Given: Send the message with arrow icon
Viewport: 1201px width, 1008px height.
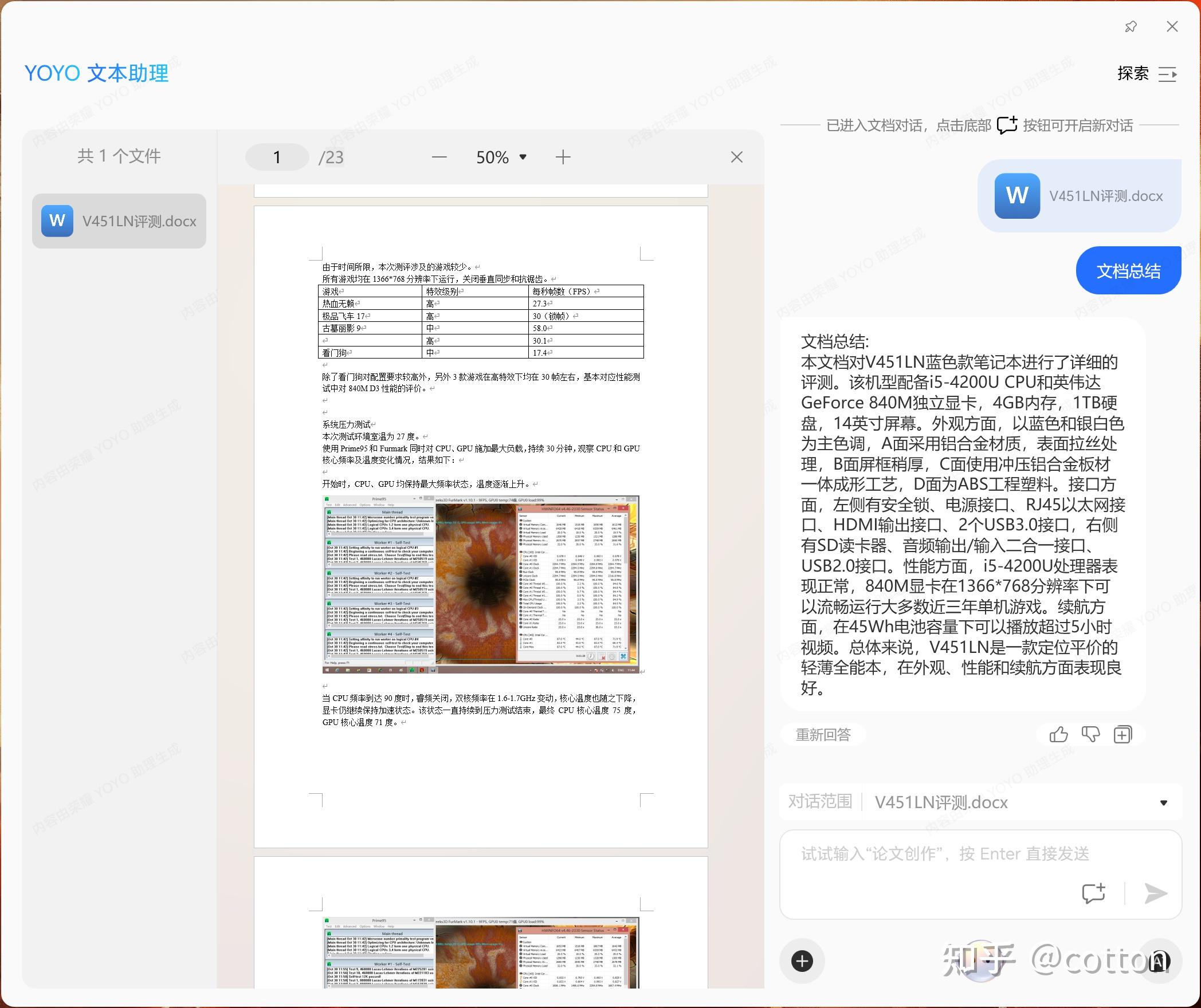Looking at the screenshot, I should coord(1155,893).
